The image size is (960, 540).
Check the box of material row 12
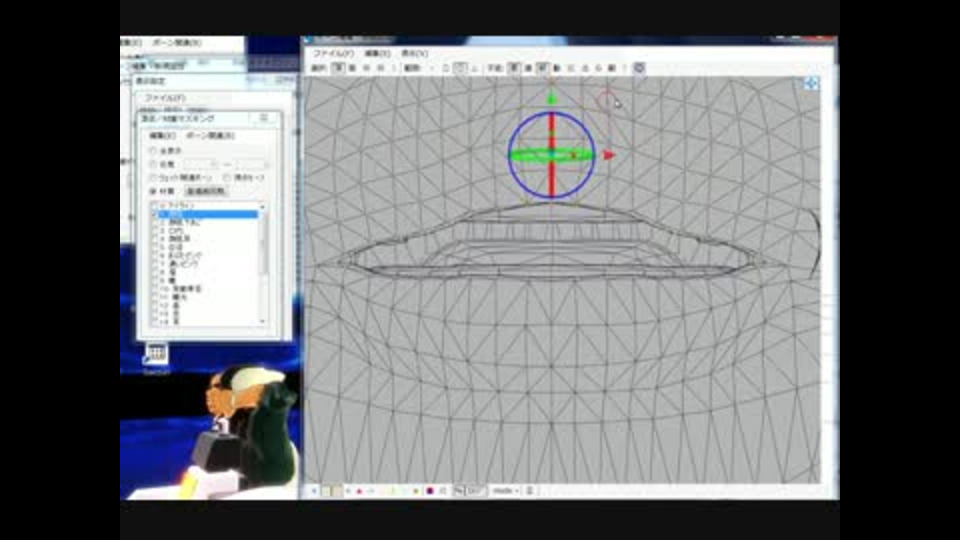(x=155, y=305)
